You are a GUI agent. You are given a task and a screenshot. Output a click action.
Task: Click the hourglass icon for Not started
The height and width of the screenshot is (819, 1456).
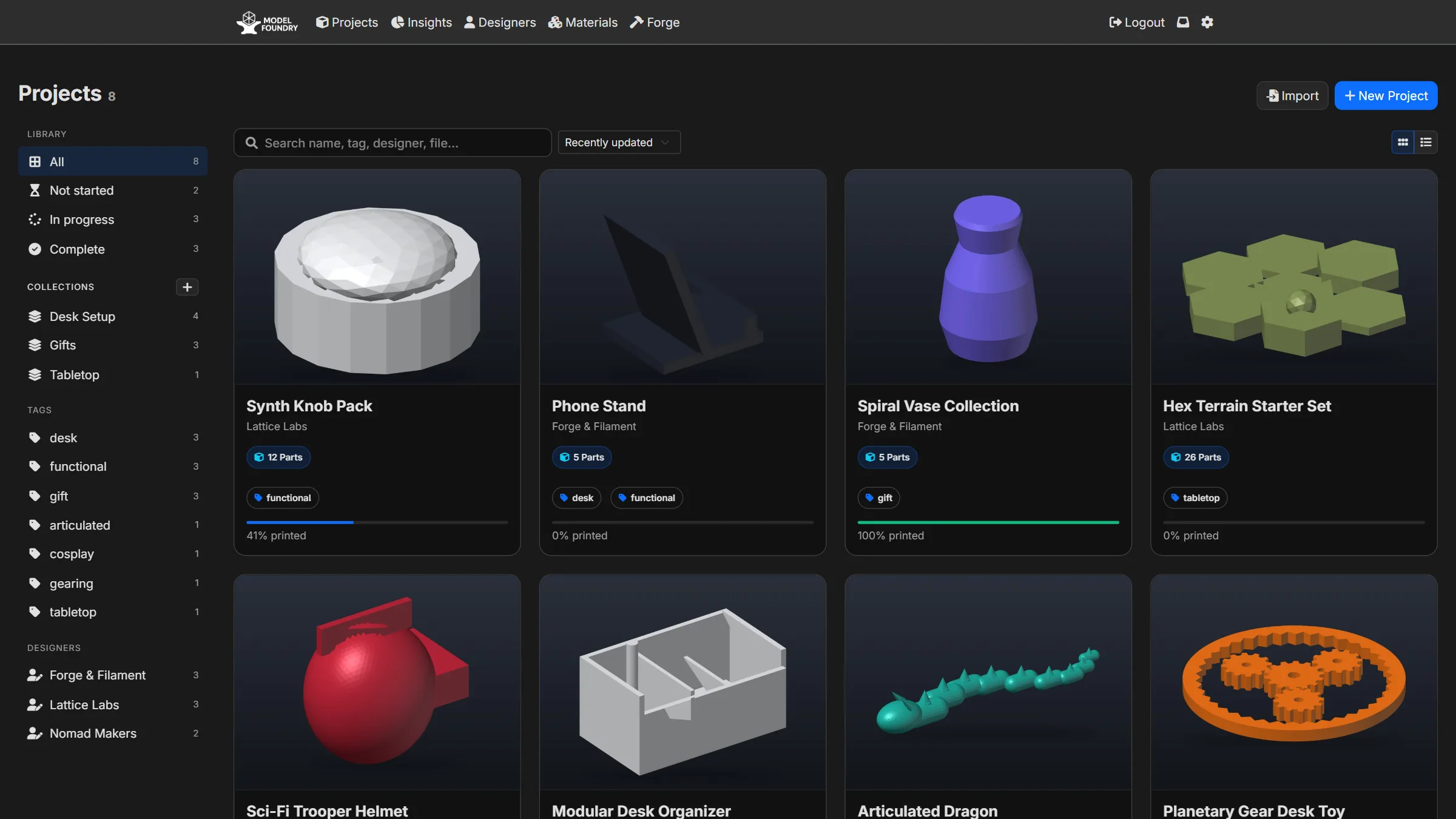pos(35,190)
